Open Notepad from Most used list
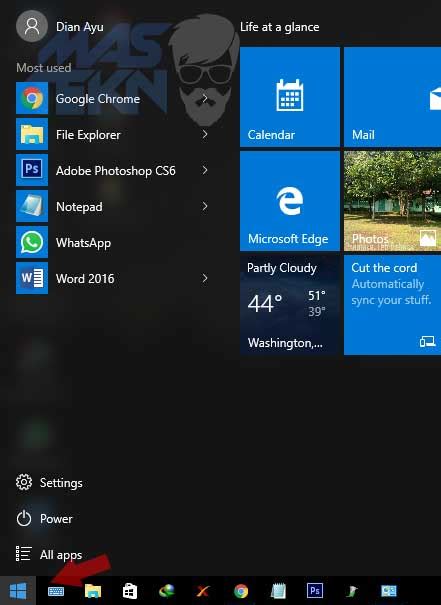The width and height of the screenshot is (441, 605). tap(114, 206)
